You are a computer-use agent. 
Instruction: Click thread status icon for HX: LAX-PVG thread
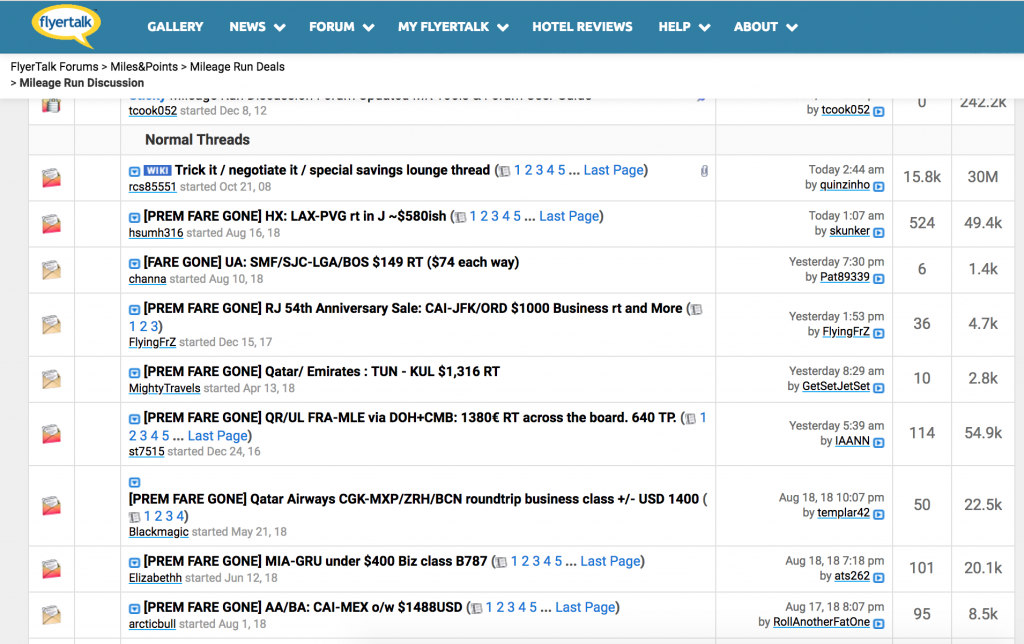52,224
